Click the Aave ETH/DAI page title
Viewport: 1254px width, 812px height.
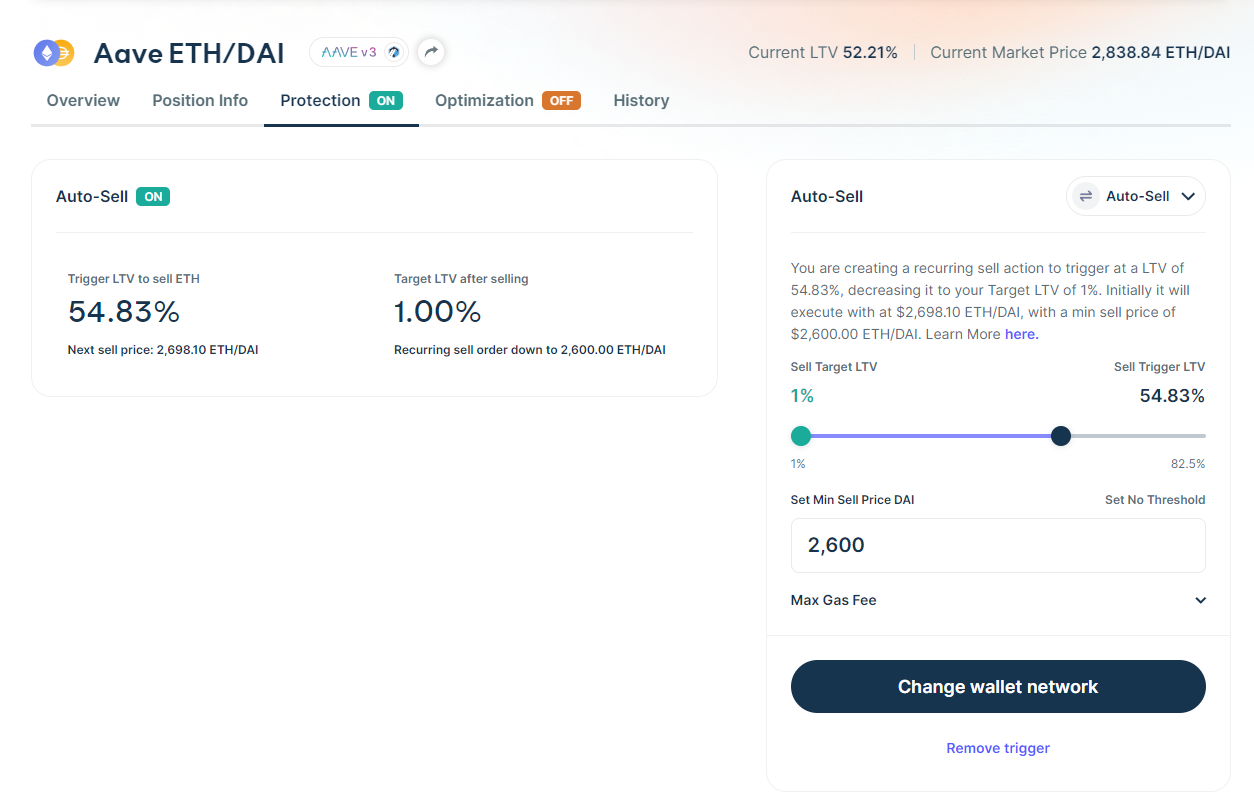tap(189, 53)
